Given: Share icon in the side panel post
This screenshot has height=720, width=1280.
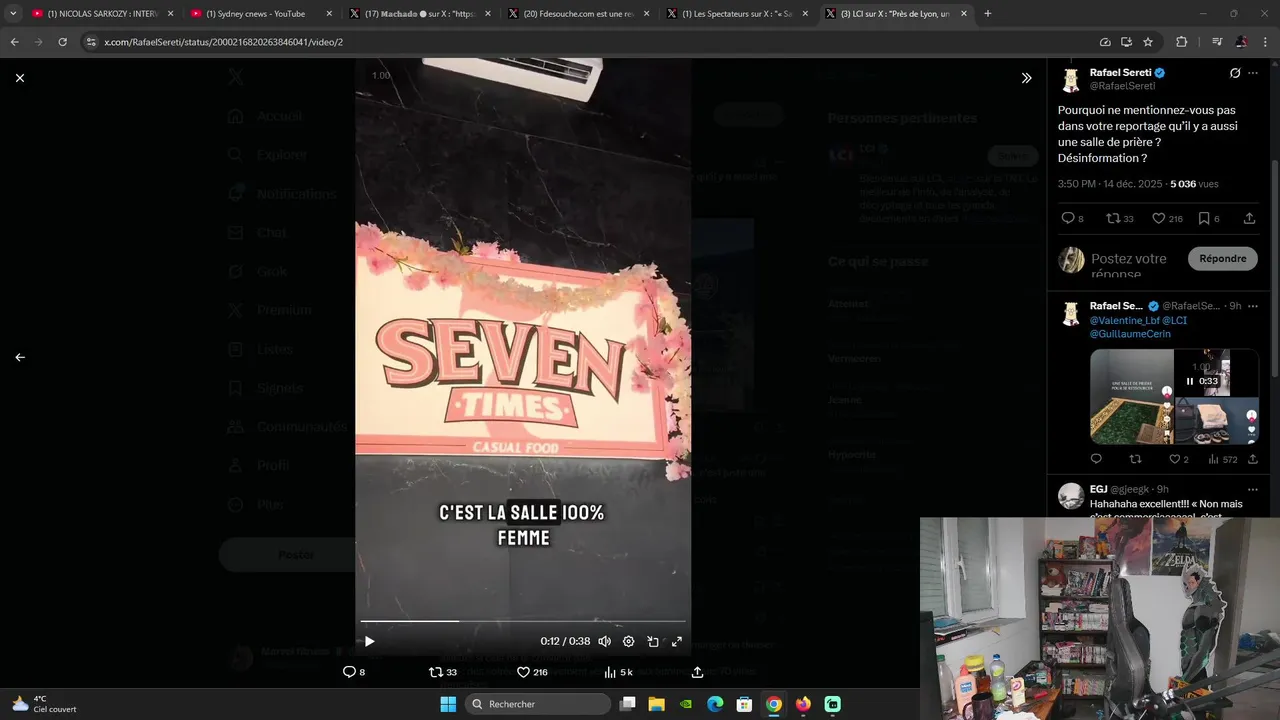Looking at the screenshot, I should point(1249,218).
